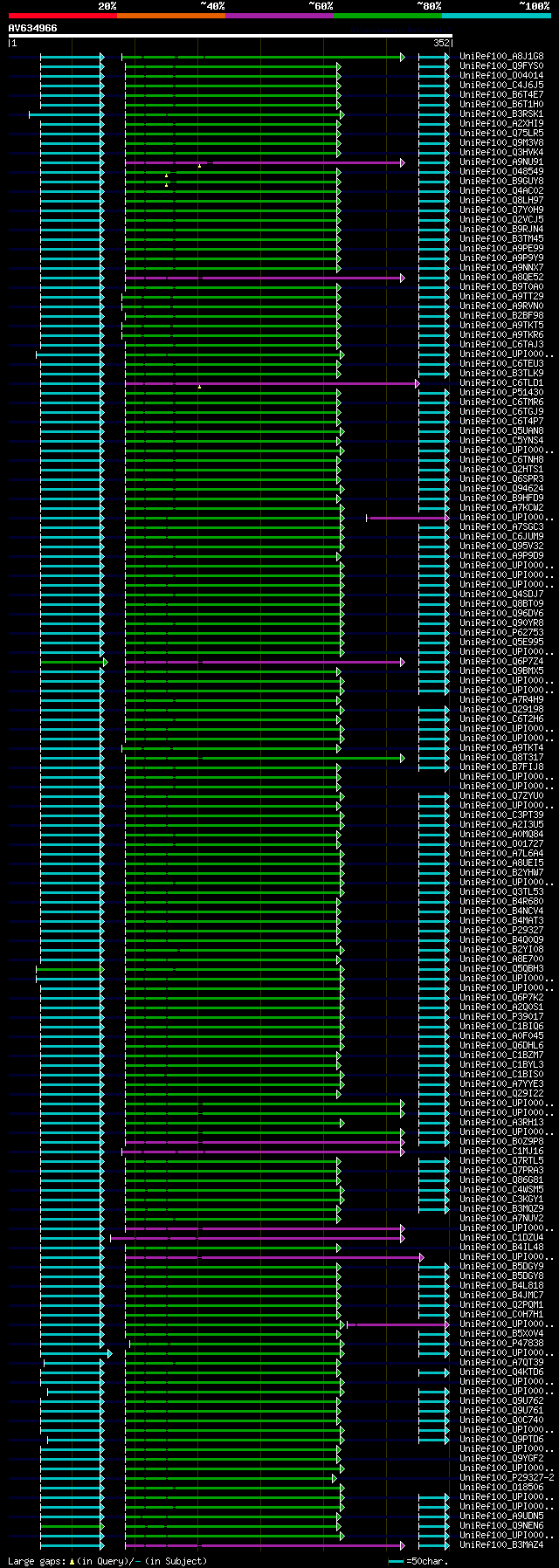559x1568 pixels.
Task: Open hit UniRef100_B6T4E7
Action: tap(501, 95)
